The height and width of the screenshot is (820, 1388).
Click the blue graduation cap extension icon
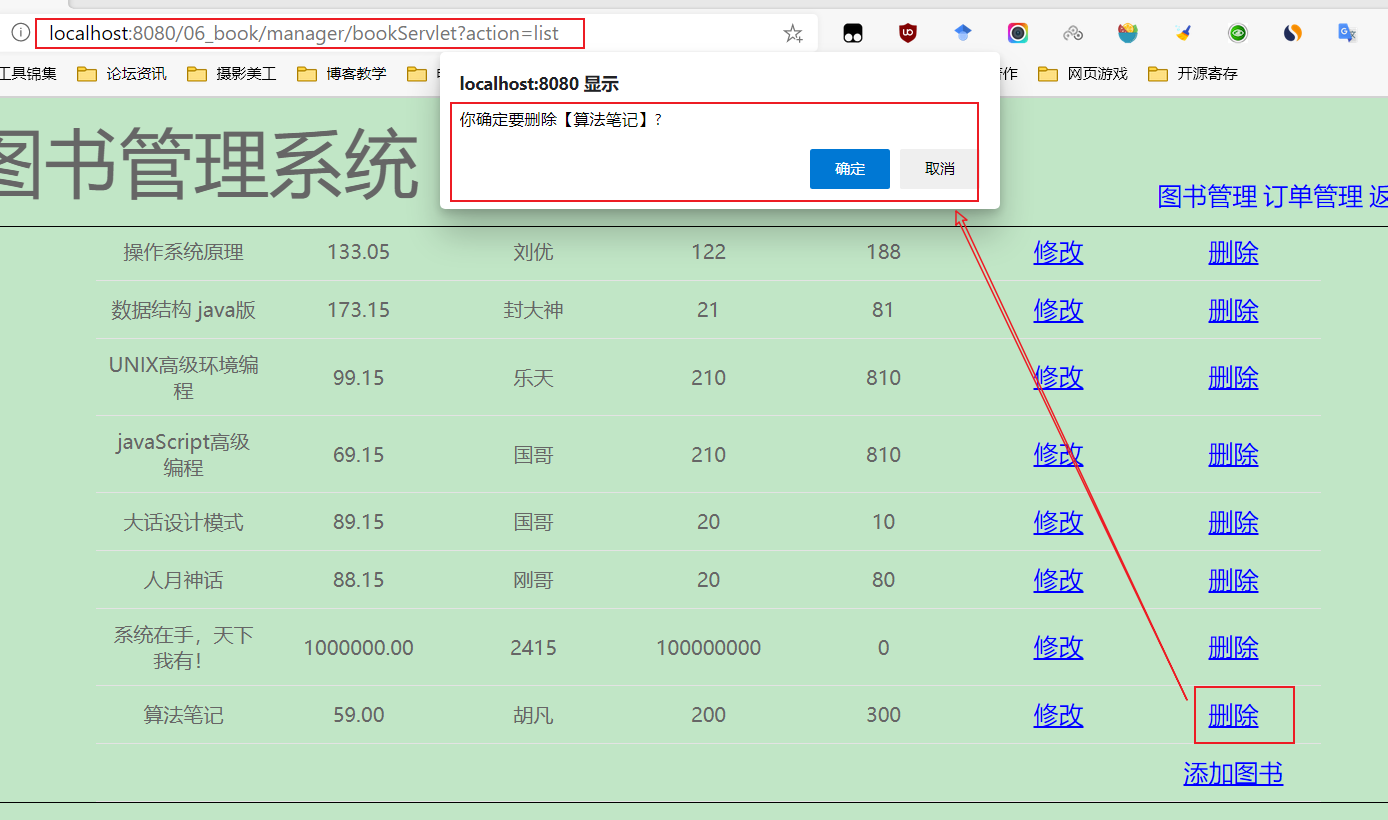(963, 33)
